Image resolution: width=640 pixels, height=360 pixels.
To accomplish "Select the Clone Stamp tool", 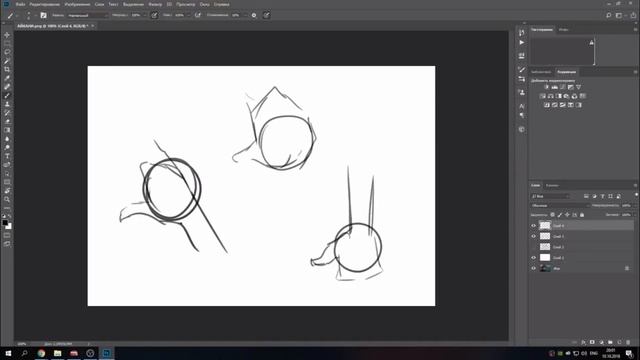I will (x=7, y=104).
